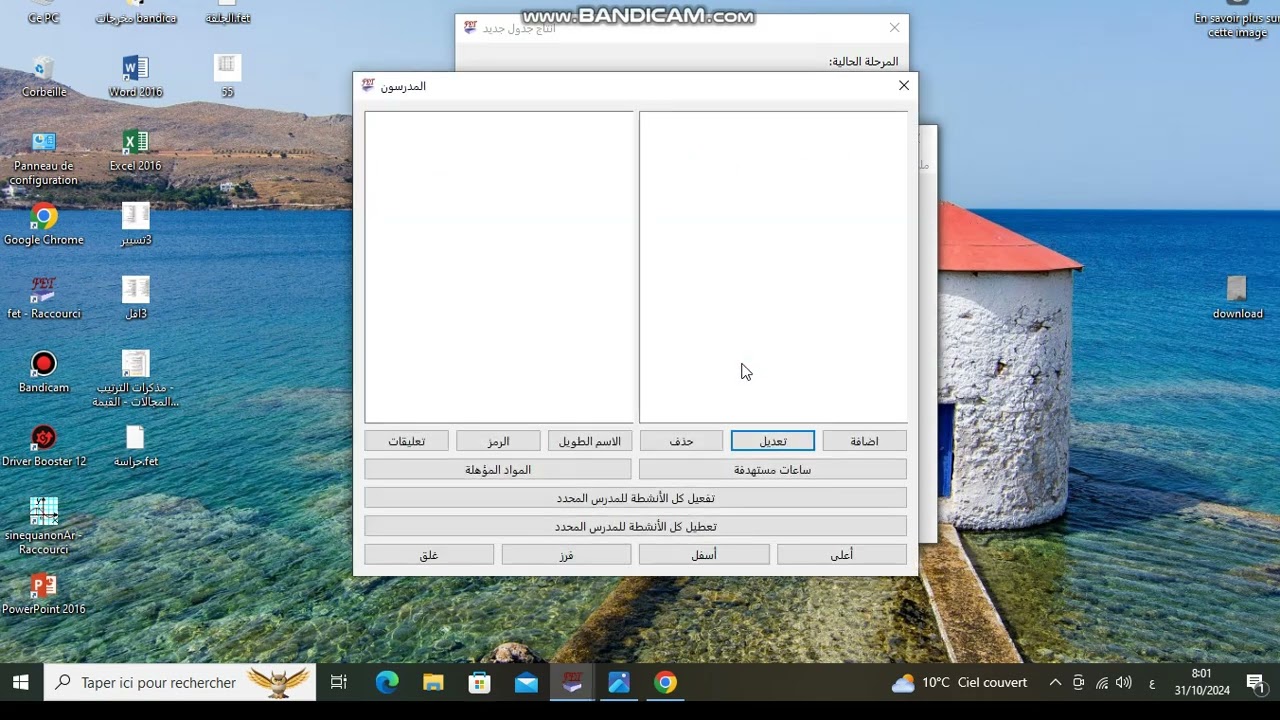Open weather widget showing 10°C
The height and width of the screenshot is (720, 1280).
tap(959, 683)
